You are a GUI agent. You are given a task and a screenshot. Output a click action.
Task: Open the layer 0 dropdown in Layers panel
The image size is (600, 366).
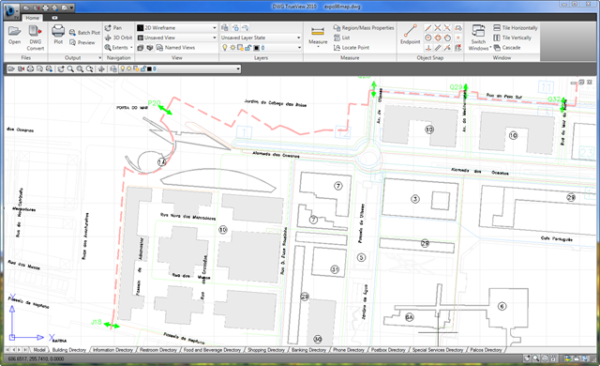pos(299,47)
